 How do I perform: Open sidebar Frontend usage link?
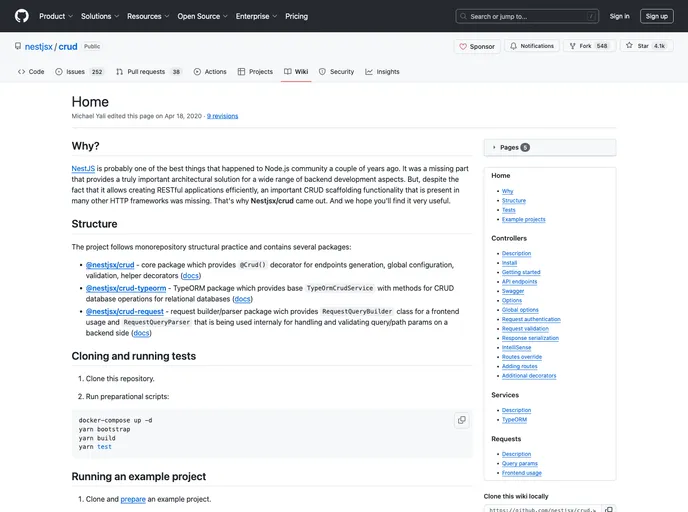click(x=522, y=473)
